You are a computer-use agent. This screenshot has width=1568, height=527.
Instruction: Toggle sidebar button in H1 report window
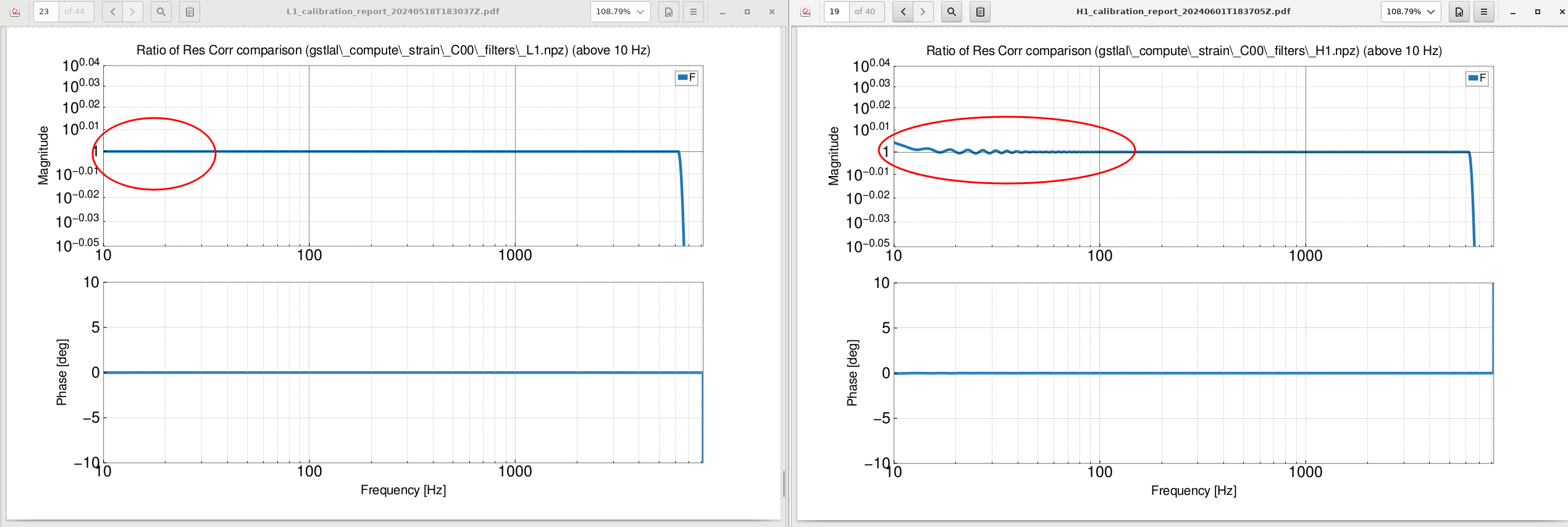tap(980, 12)
